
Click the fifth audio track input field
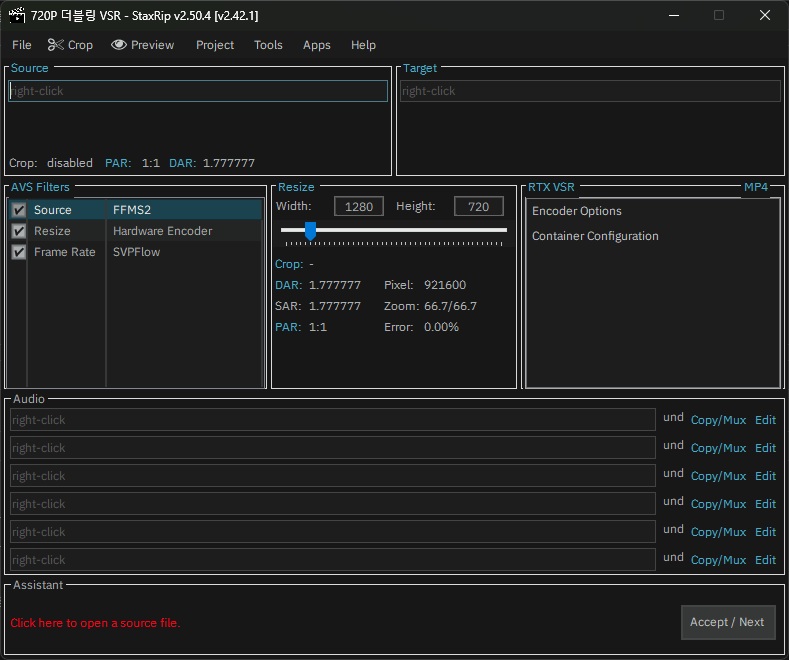[x=333, y=532]
